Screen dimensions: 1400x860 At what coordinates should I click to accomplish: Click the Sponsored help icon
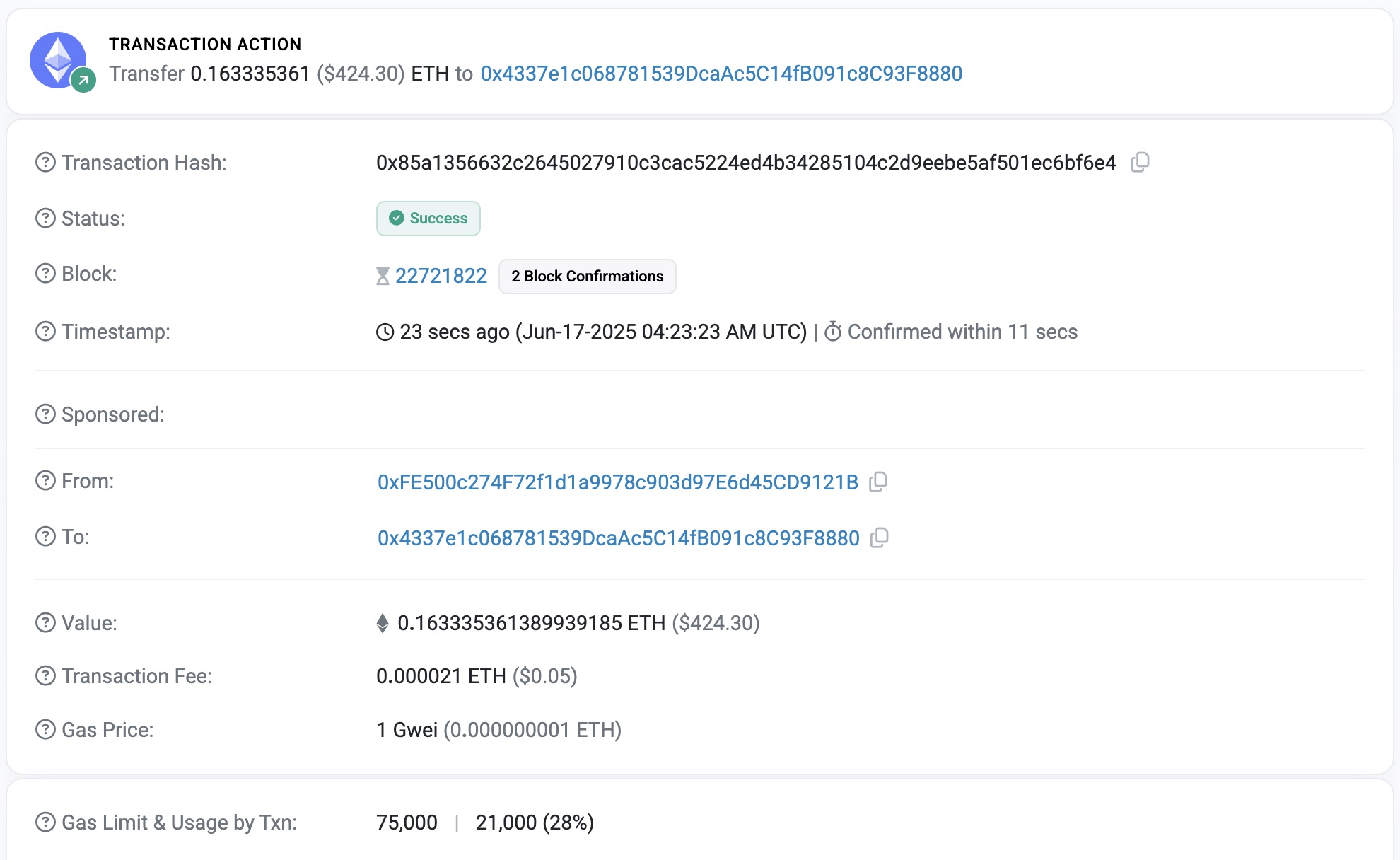click(45, 414)
